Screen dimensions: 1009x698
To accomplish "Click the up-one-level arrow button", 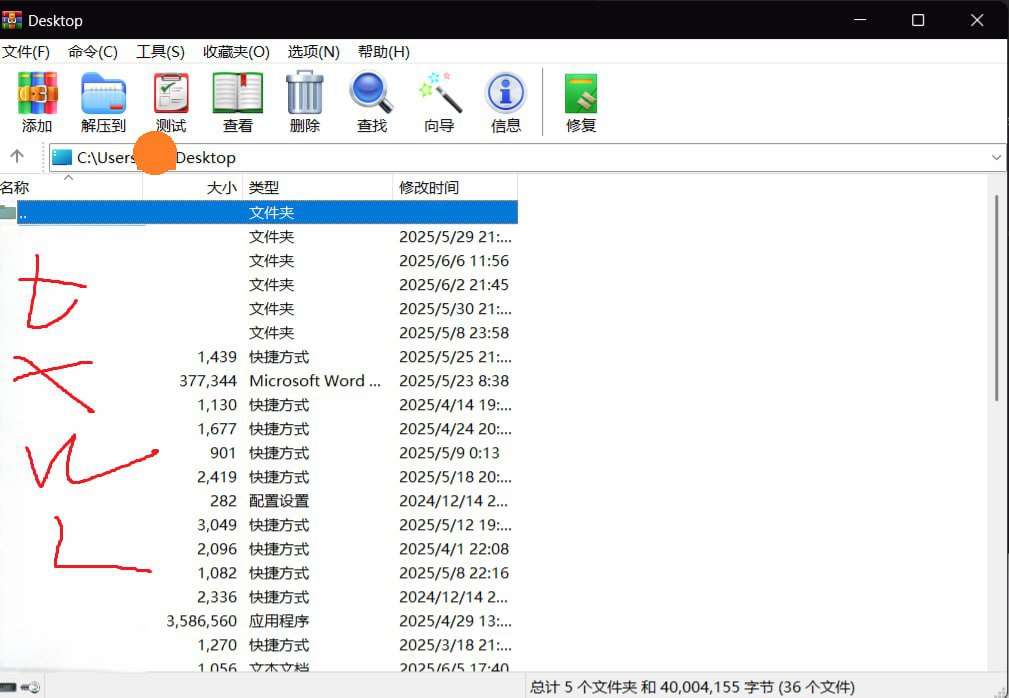I will 17,156.
